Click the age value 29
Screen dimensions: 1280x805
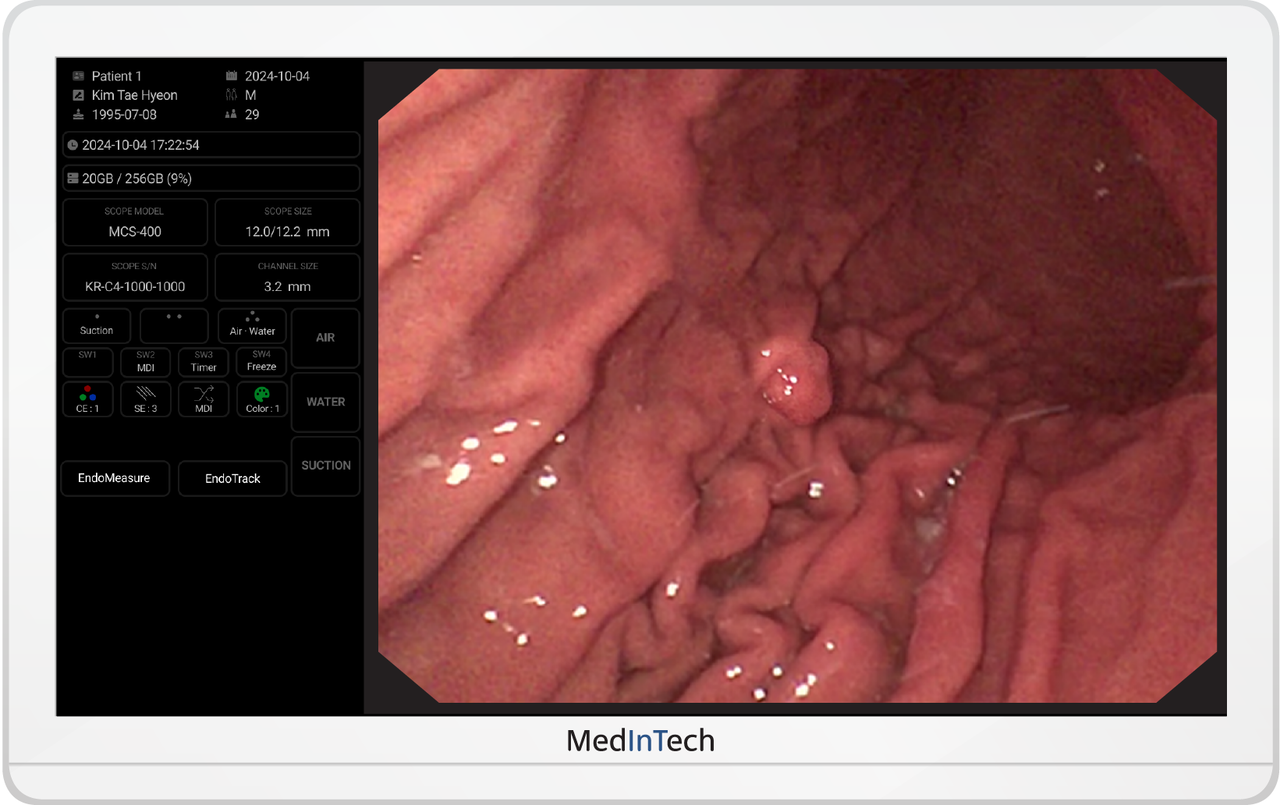click(252, 114)
